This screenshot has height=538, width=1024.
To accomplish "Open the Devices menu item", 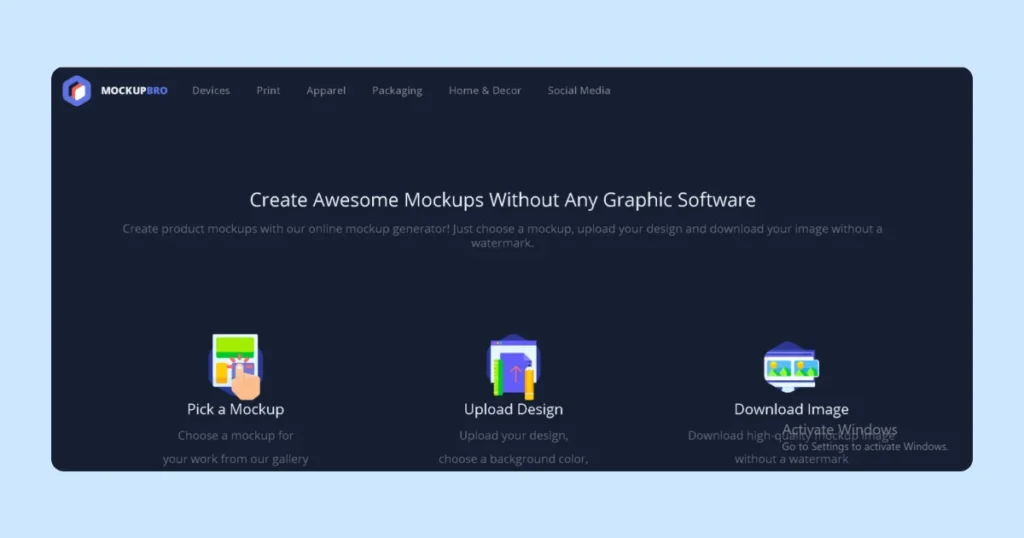I will point(211,91).
